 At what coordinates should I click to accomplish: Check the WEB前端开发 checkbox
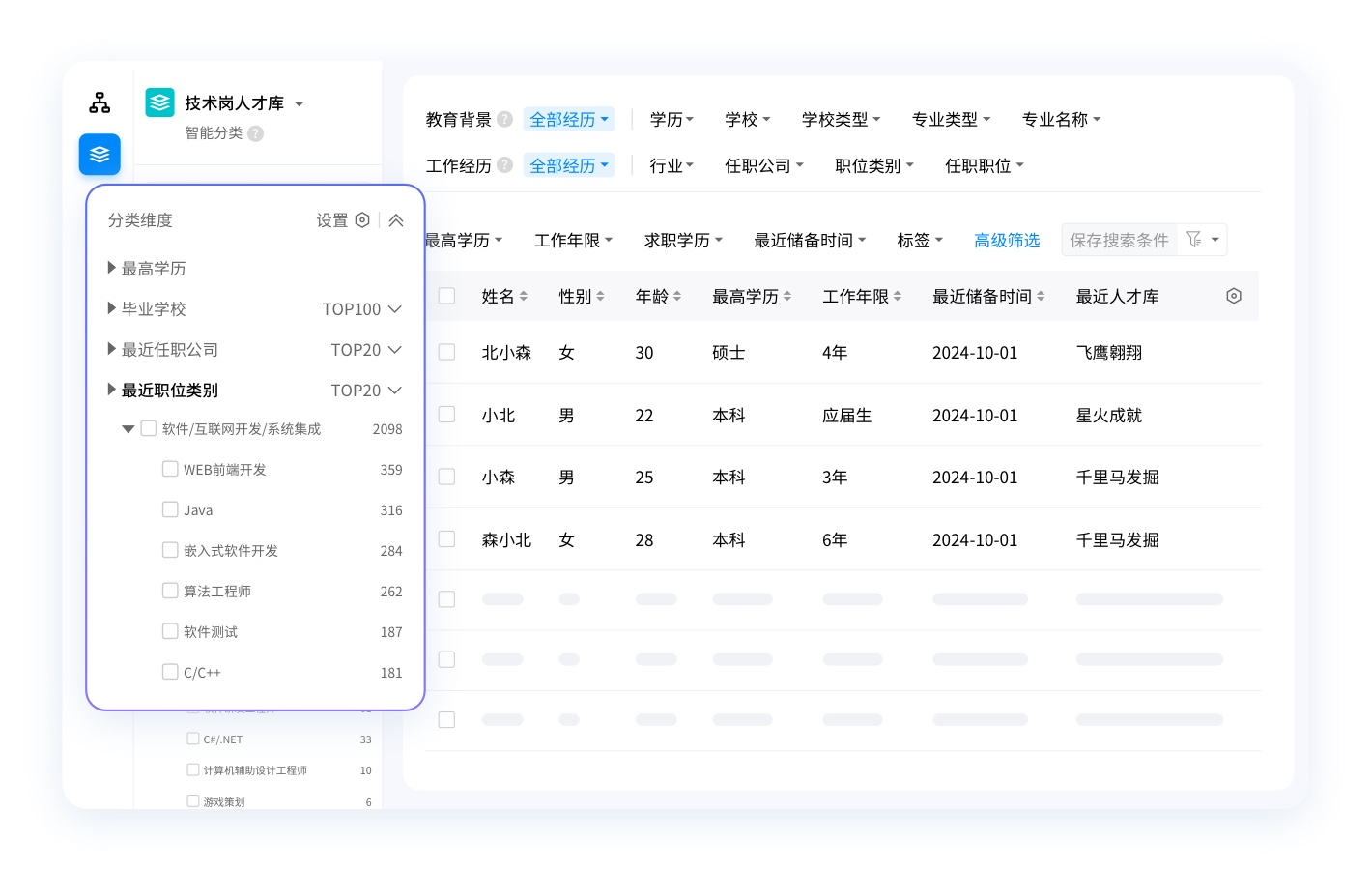(170, 469)
